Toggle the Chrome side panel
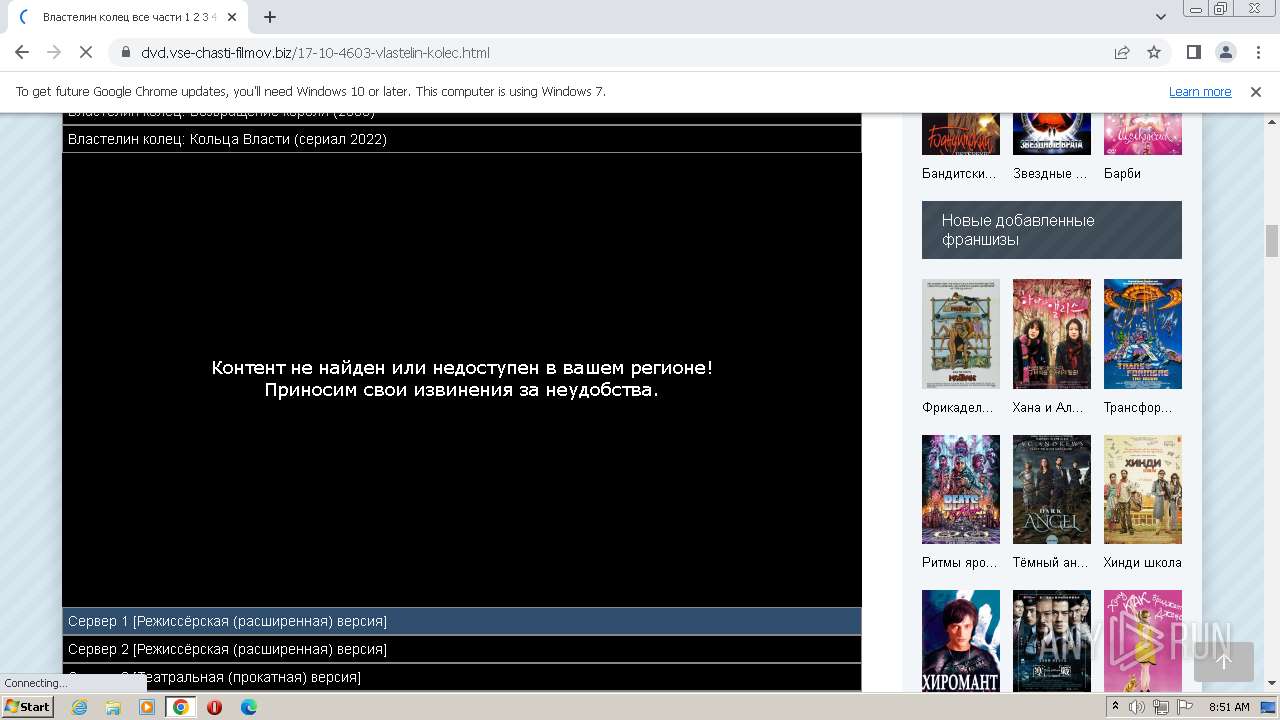The width and height of the screenshot is (1280, 720). pyautogui.click(x=1194, y=52)
